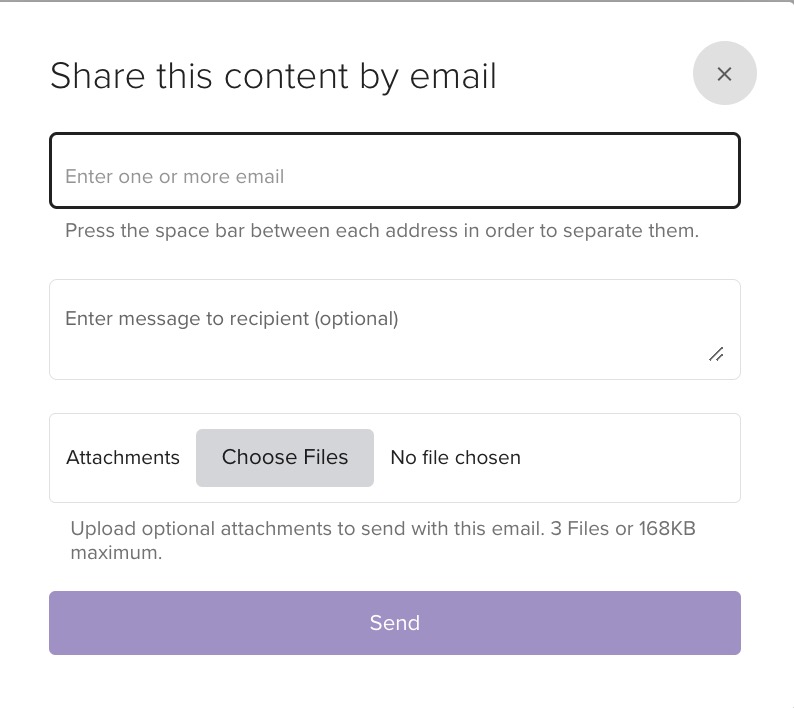Click the purple Send button
This screenshot has height=708, width=794.
[395, 623]
